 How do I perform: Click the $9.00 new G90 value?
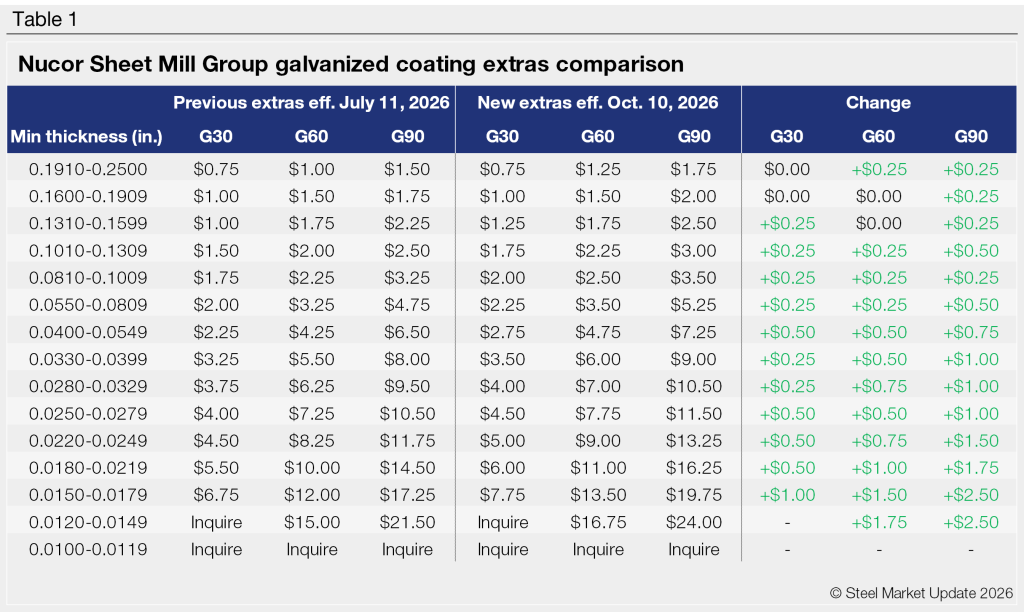[694, 359]
